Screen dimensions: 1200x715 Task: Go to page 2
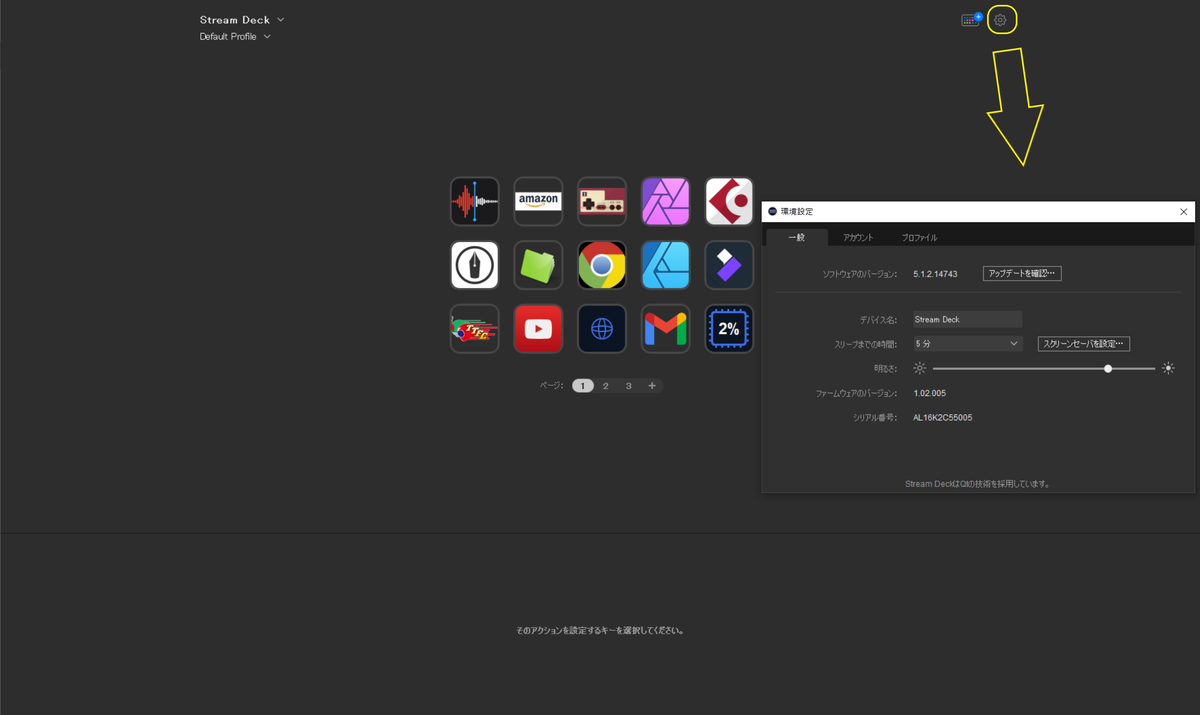click(606, 386)
